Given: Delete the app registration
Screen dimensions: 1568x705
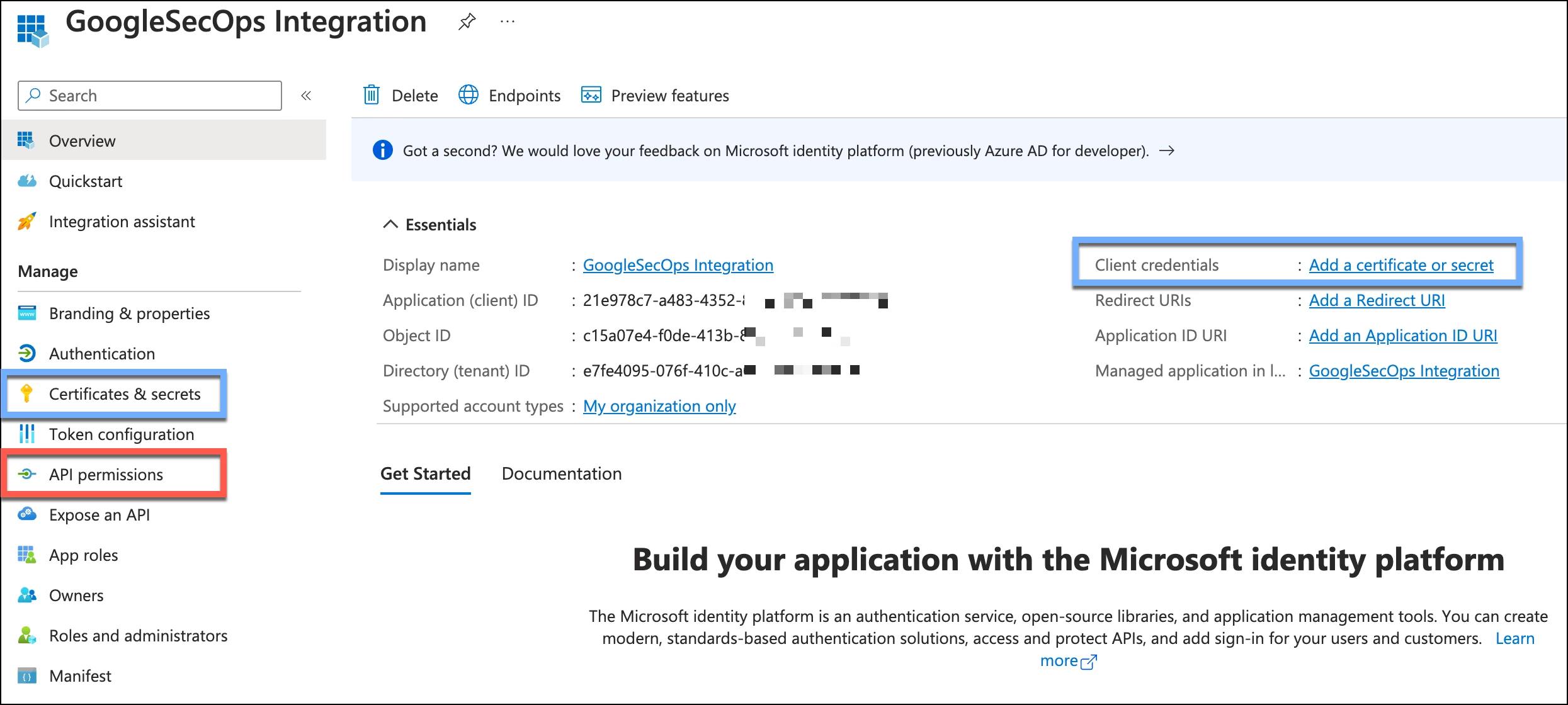Looking at the screenshot, I should point(401,95).
